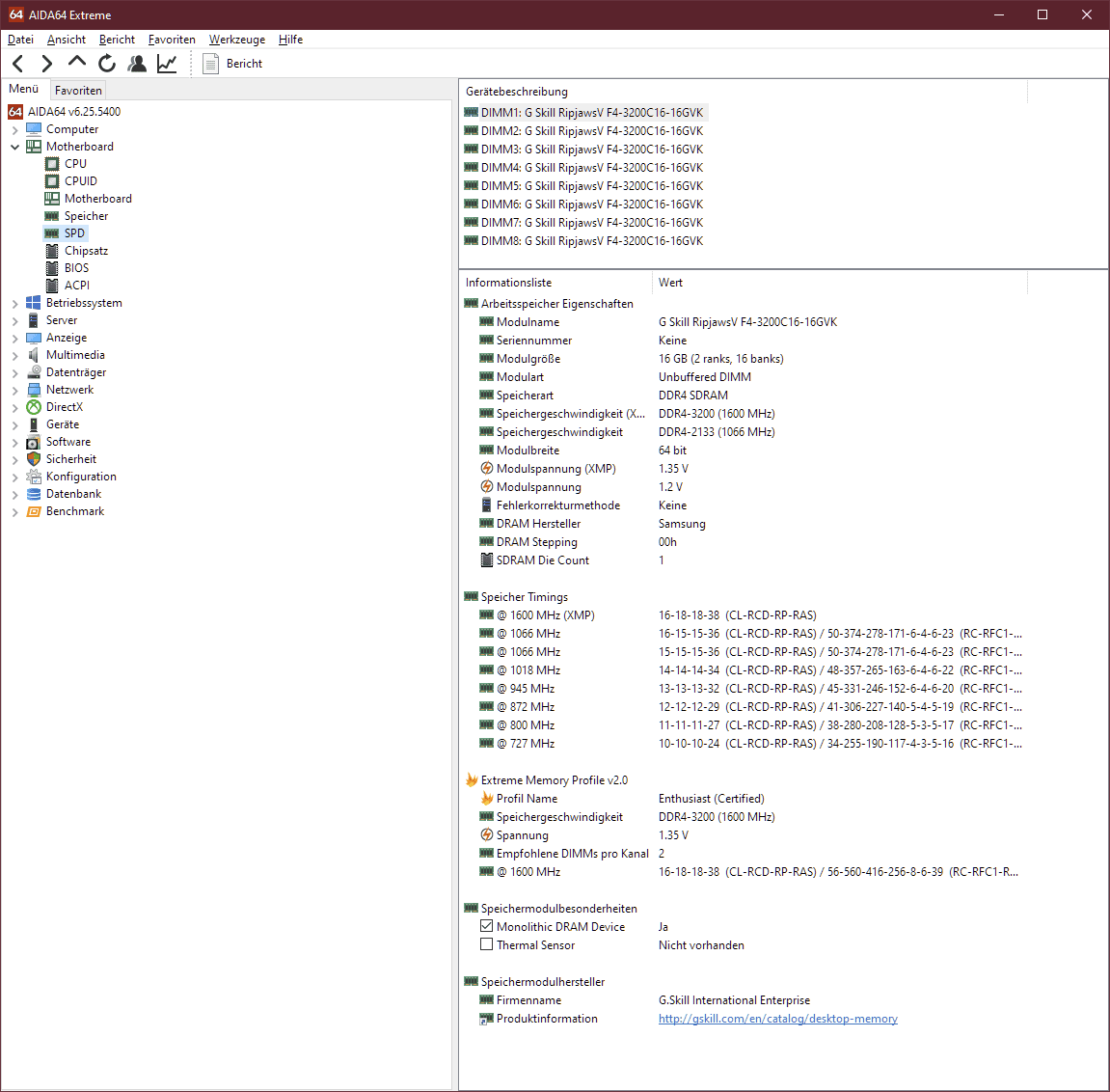Click the Informationsliste column header
The image size is (1110, 1092).
[x=555, y=283]
